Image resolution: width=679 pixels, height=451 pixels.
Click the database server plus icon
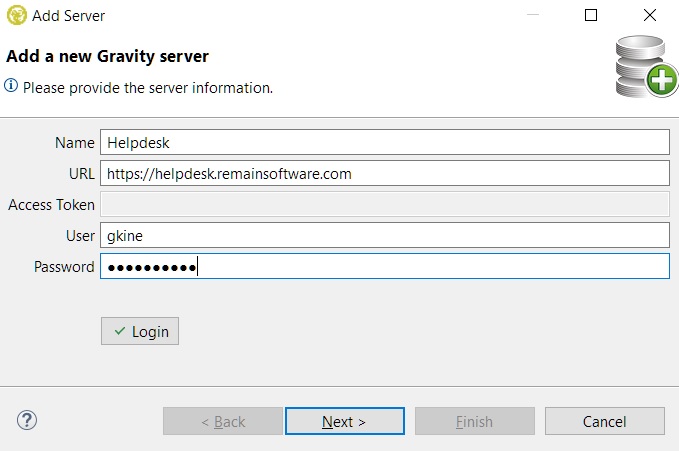[x=644, y=68]
